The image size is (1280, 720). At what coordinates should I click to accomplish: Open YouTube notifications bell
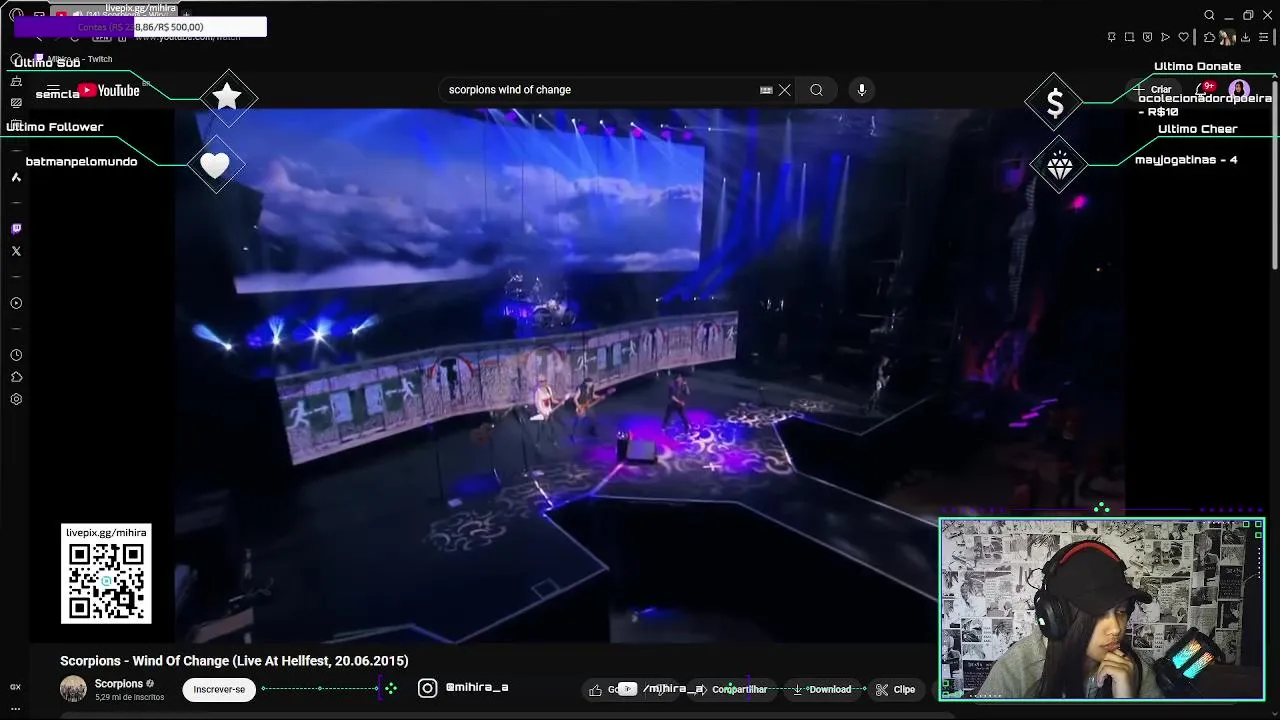[x=1204, y=90]
